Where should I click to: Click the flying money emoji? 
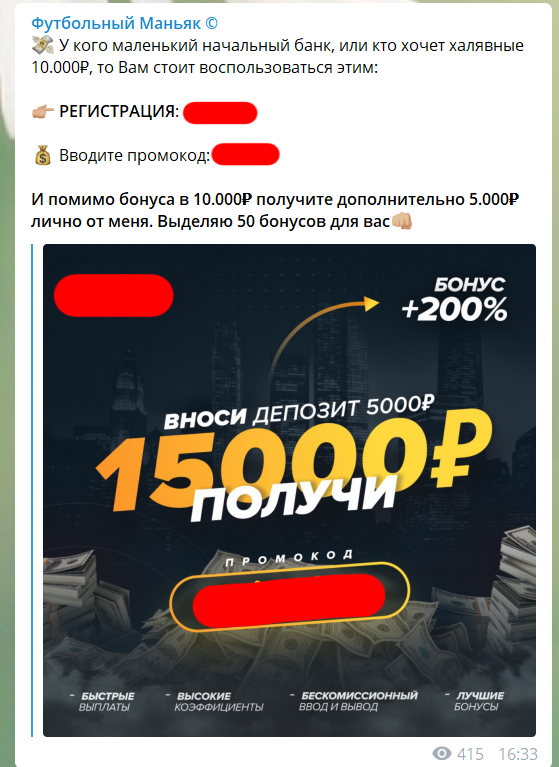click(x=43, y=45)
